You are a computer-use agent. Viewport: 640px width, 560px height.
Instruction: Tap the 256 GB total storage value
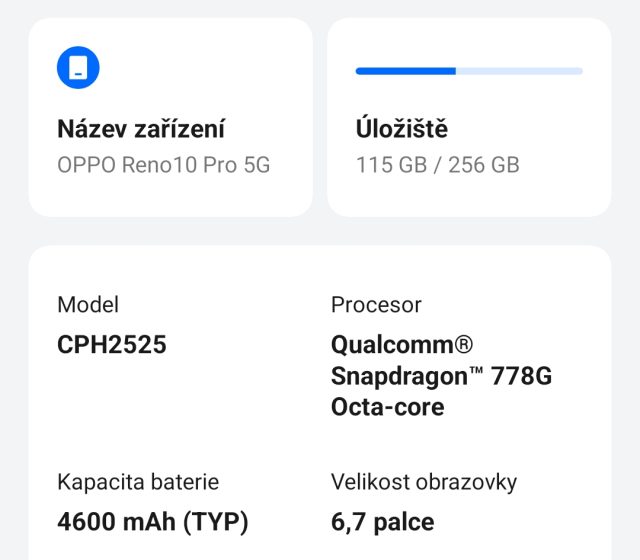point(484,165)
